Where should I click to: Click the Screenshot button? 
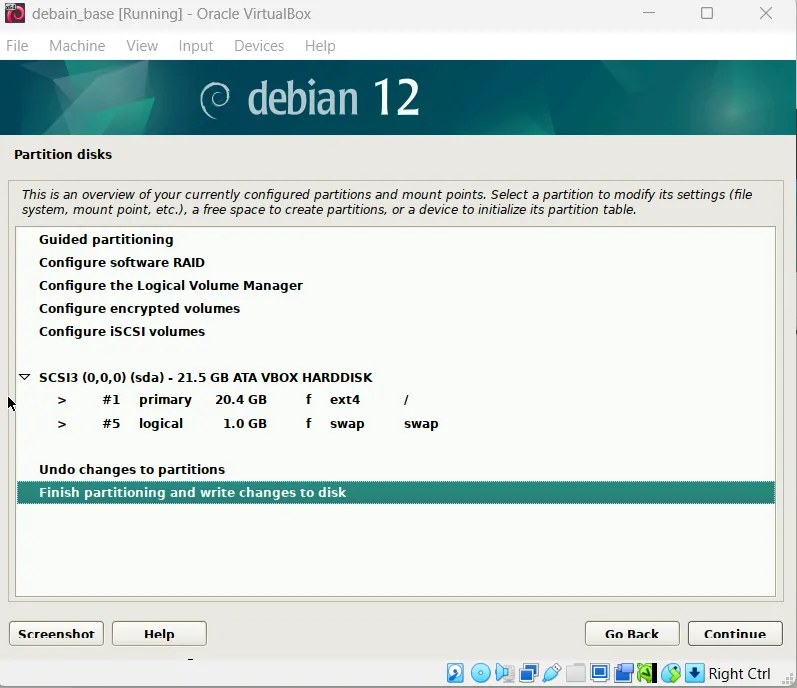(x=56, y=634)
